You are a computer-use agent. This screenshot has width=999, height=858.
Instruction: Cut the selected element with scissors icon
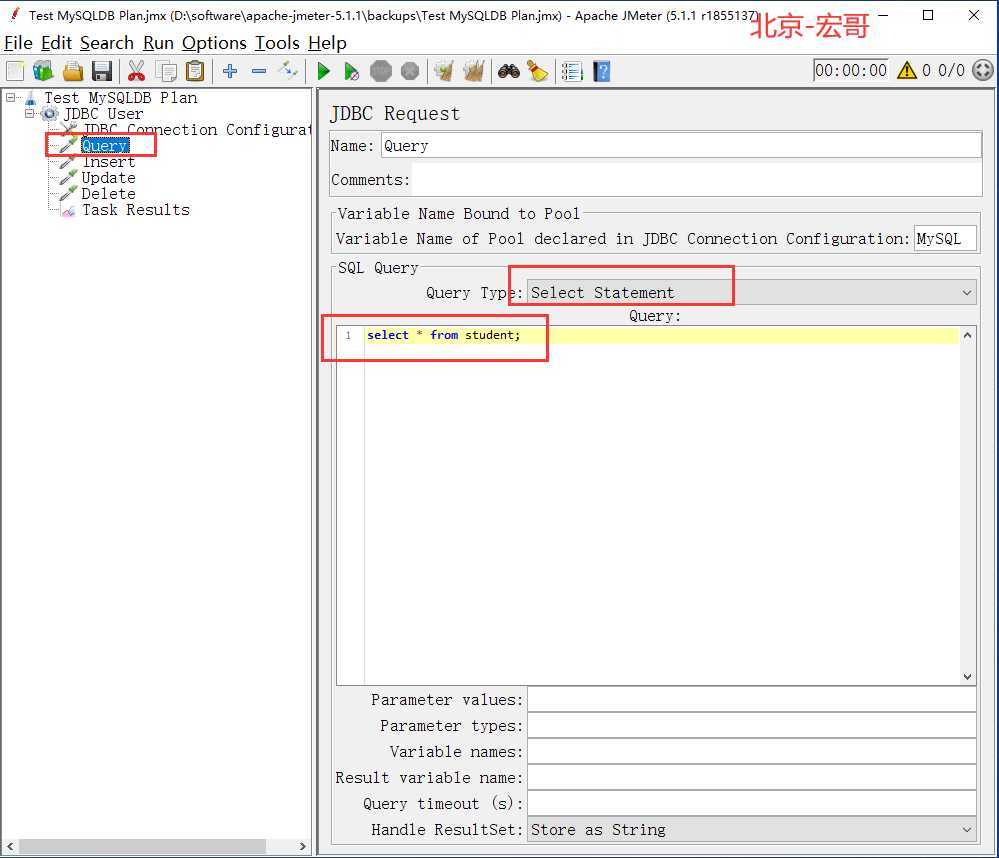tap(136, 71)
